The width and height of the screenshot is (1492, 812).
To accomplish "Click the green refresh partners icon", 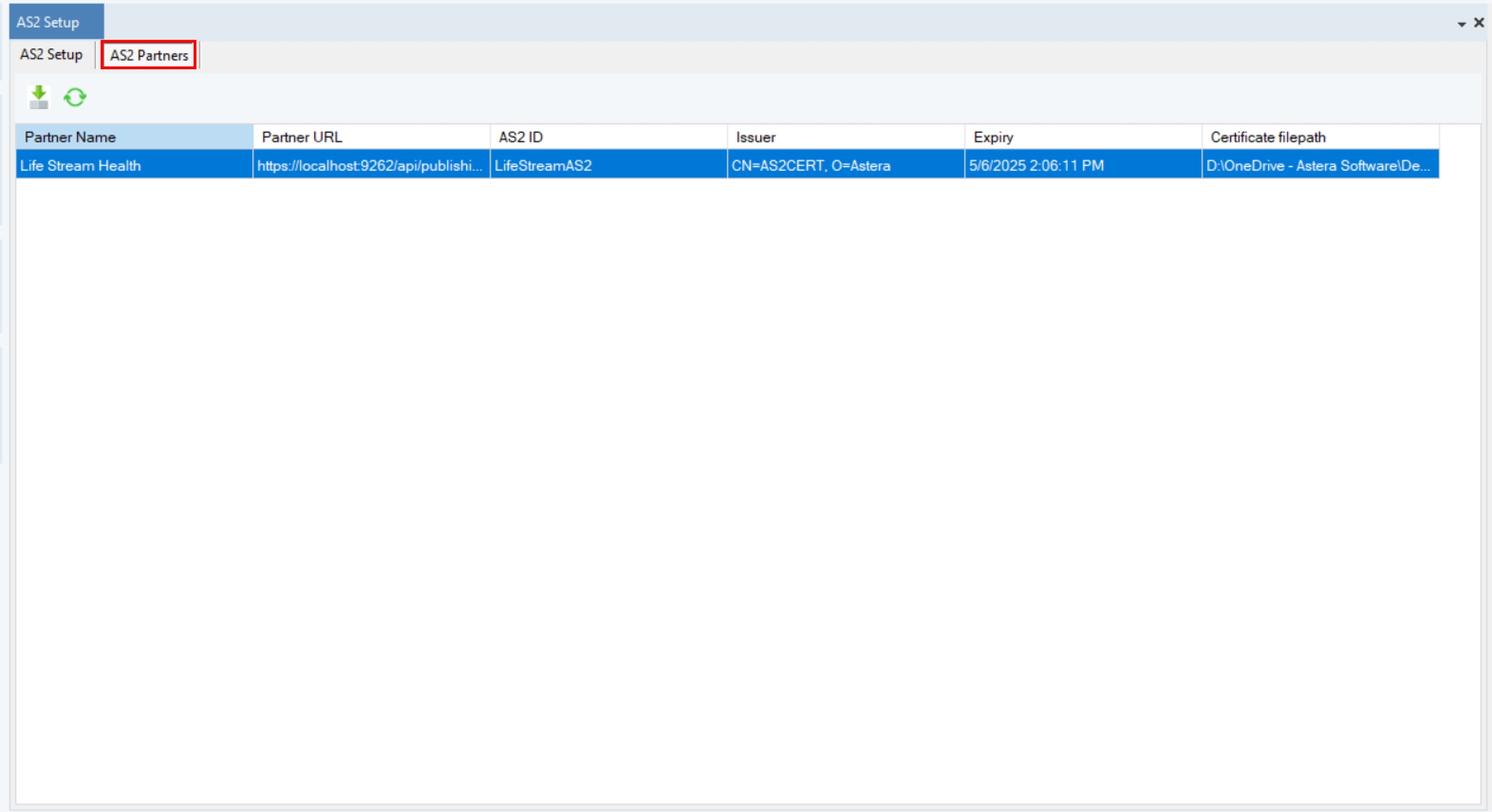I will point(75,97).
